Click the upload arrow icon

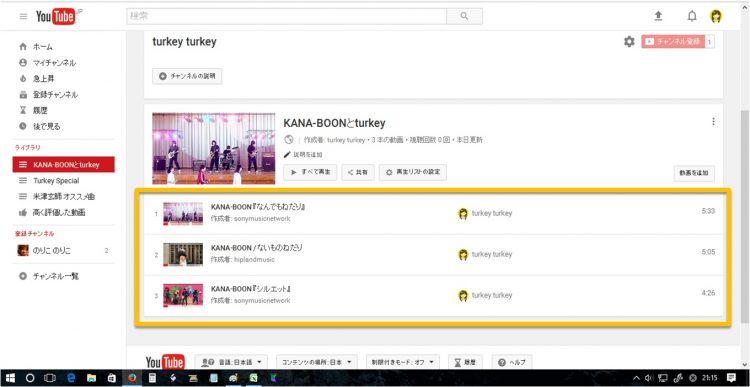click(x=658, y=16)
